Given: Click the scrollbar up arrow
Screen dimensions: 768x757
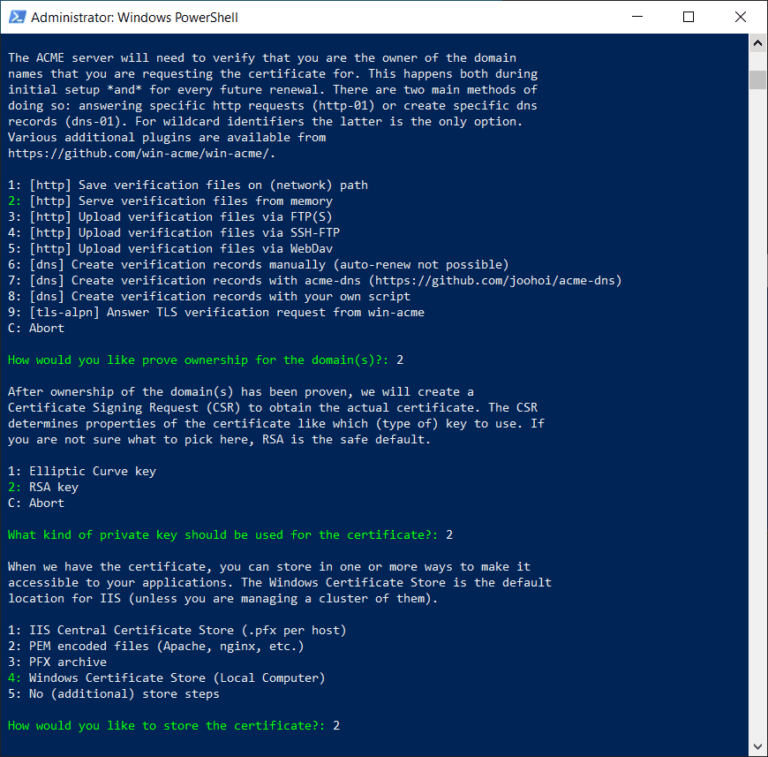Looking at the screenshot, I should click(758, 43).
